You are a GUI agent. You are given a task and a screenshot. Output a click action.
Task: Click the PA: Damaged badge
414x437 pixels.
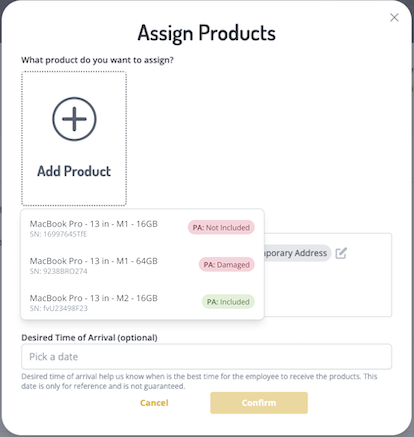pos(227,265)
